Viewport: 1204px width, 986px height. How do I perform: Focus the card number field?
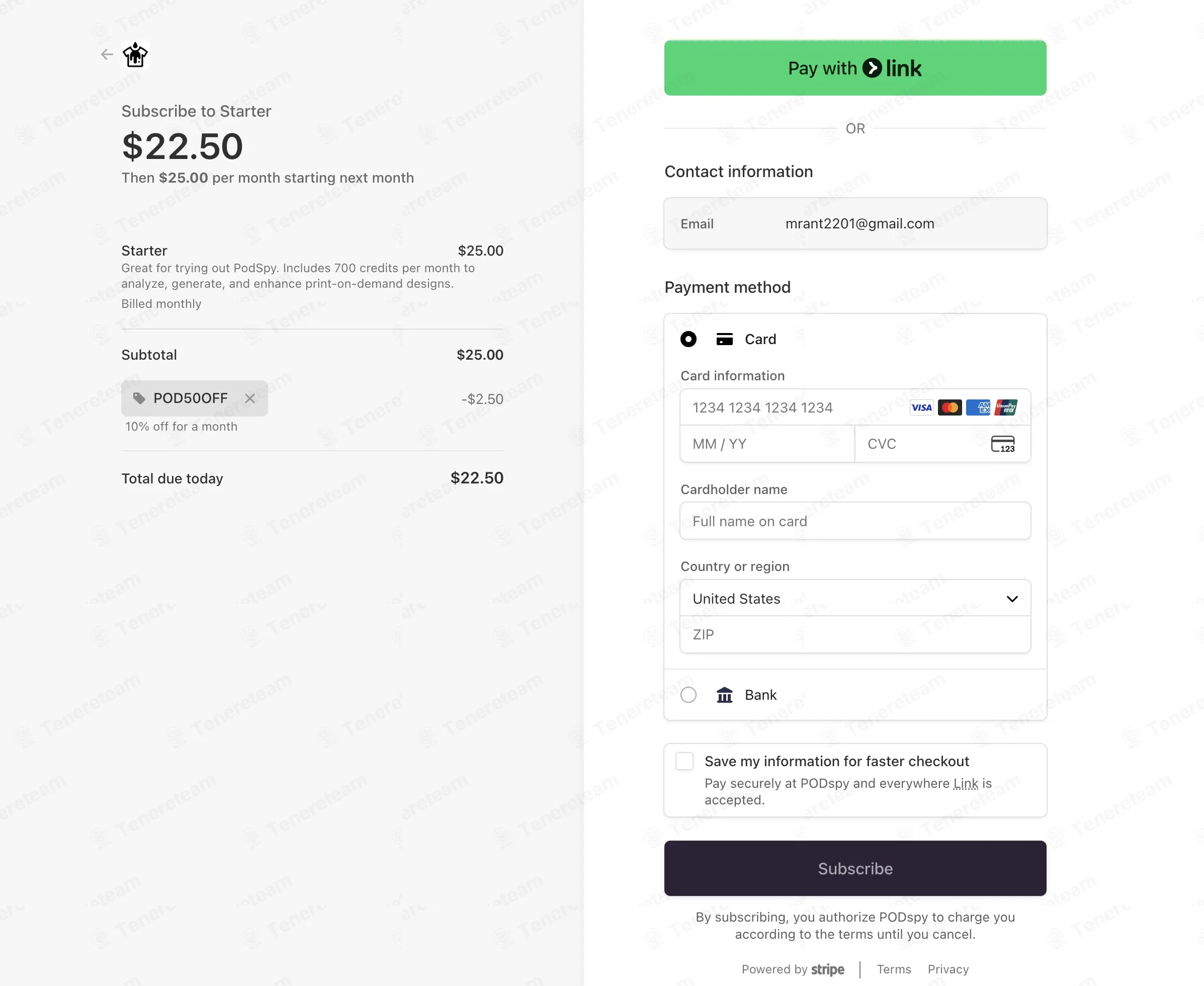(x=795, y=408)
